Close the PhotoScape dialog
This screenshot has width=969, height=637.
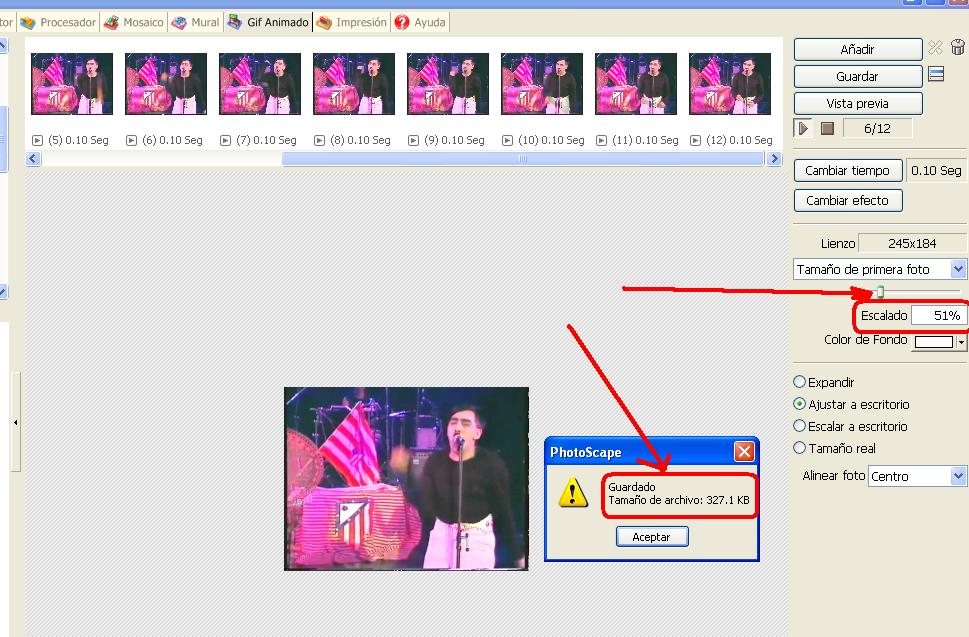tap(744, 452)
